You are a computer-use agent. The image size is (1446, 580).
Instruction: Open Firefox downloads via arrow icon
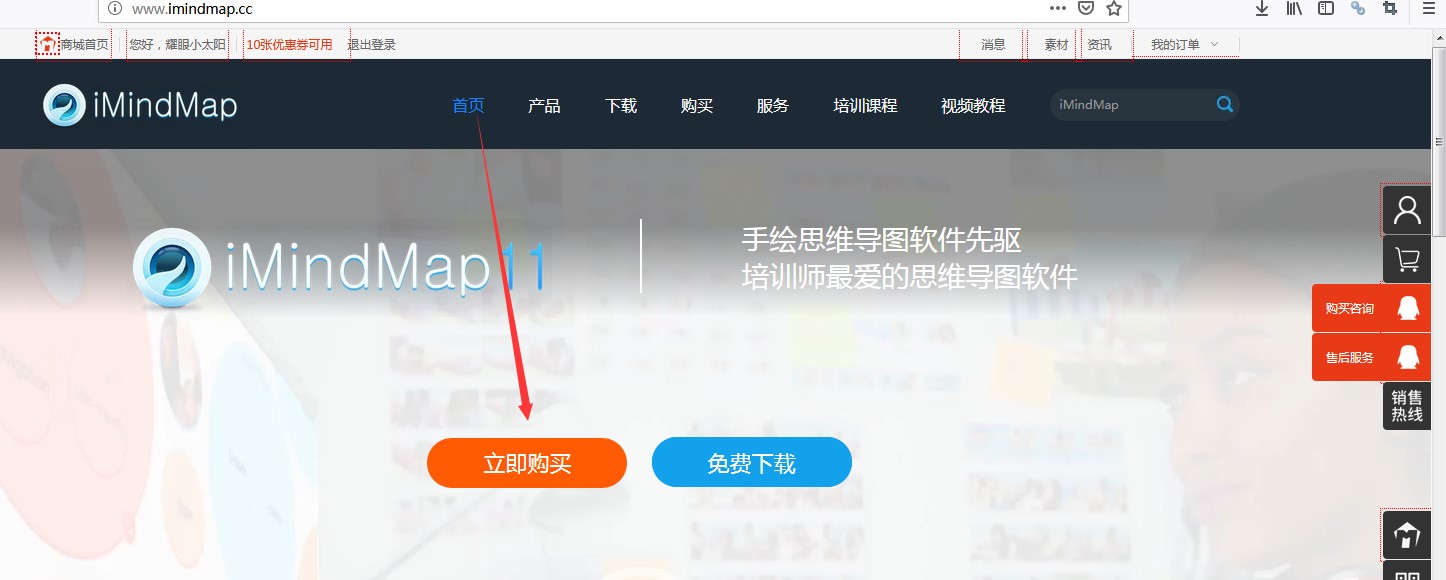pos(1261,9)
